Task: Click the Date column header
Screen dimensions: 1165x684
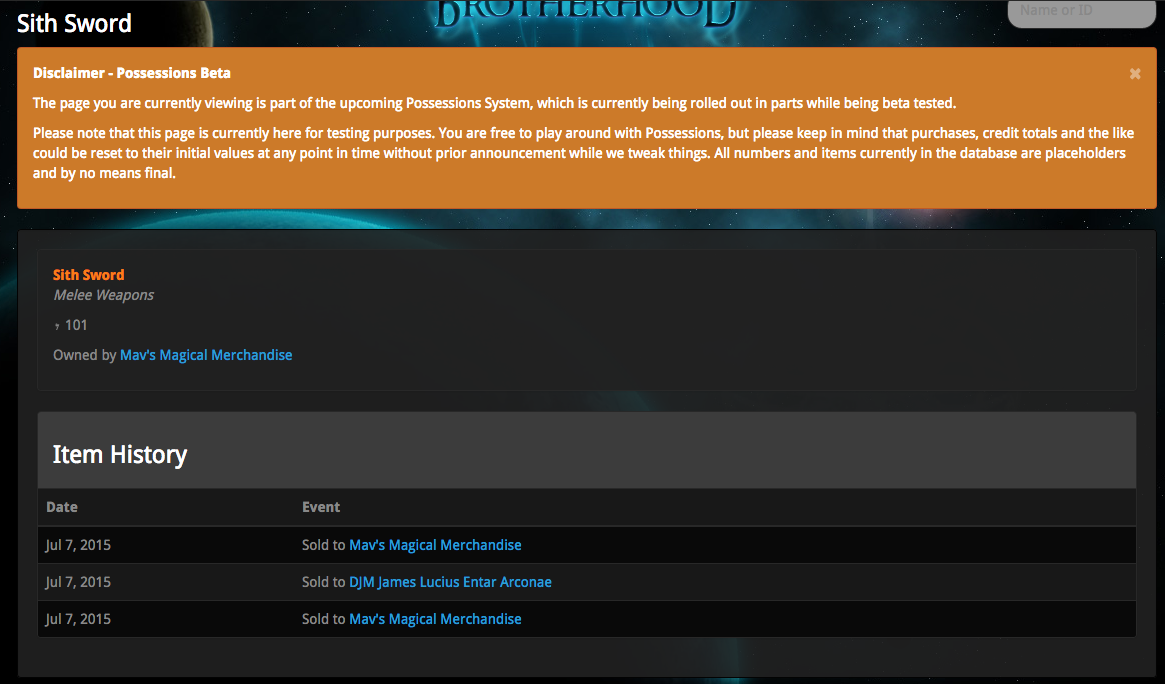Action: (x=62, y=507)
